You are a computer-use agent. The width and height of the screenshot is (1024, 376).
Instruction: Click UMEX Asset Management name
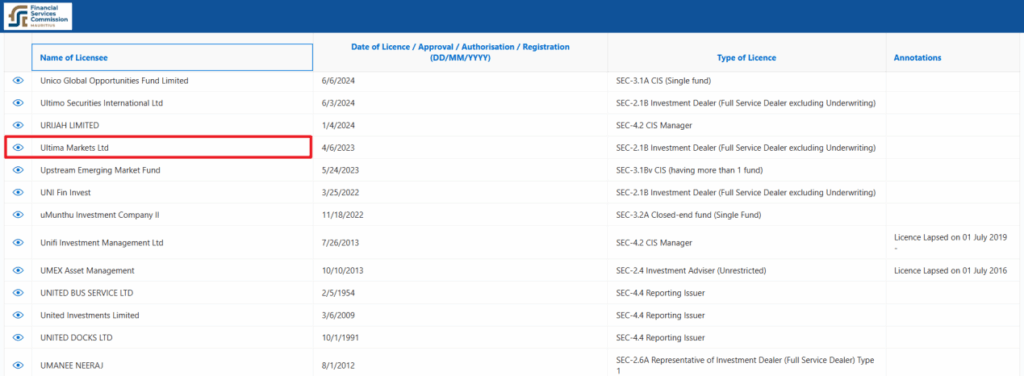(87, 270)
